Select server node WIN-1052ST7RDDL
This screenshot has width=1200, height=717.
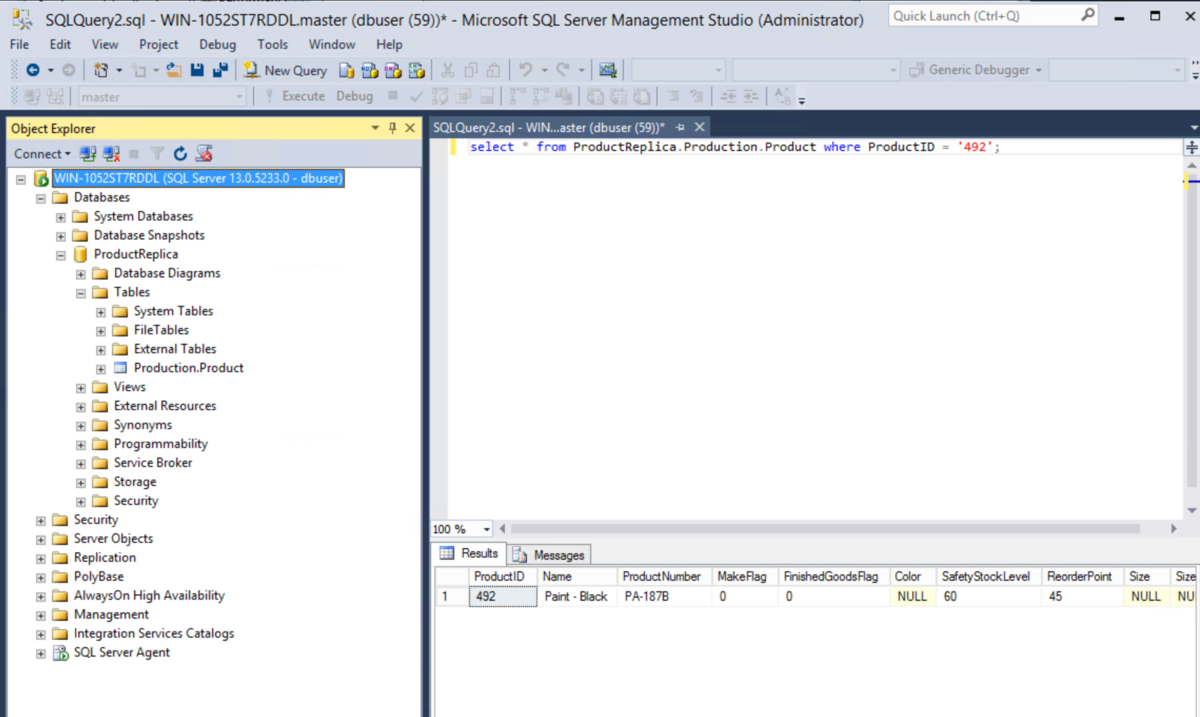click(198, 179)
